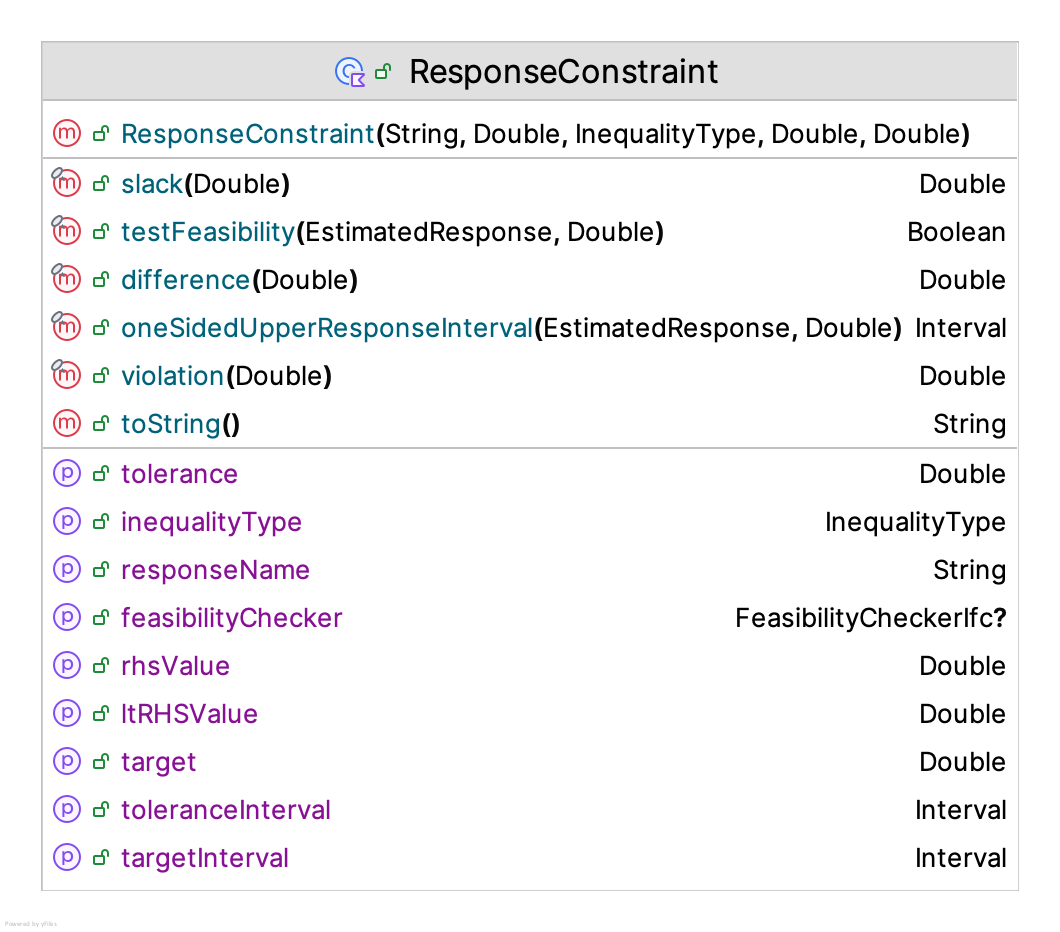Click the ResponseConstraint class icon in header
Screen dimensions: 1060x932
click(350, 72)
